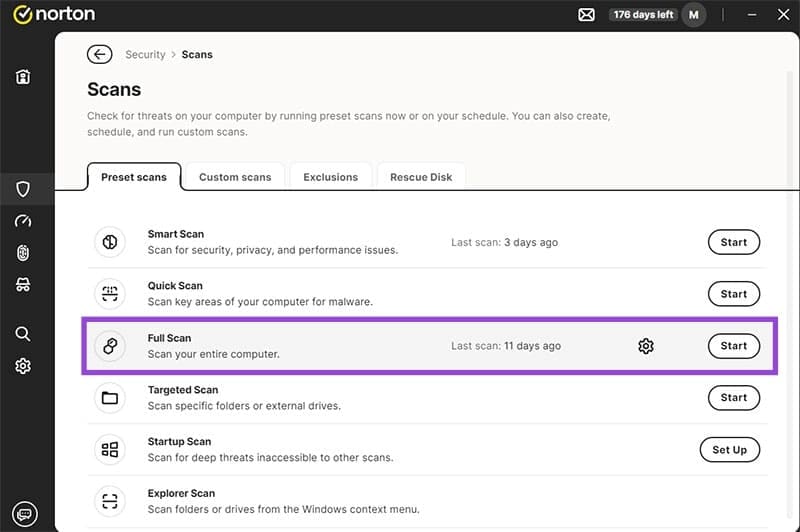Start the Targeted Scan
The image size is (800, 532).
click(x=734, y=397)
